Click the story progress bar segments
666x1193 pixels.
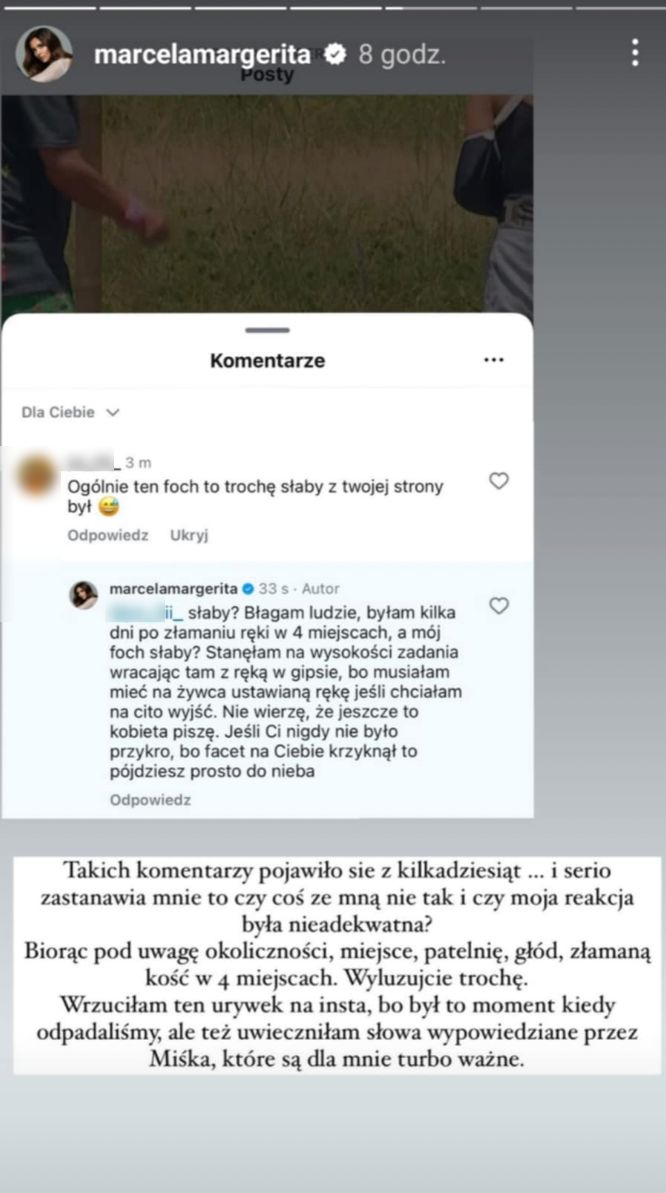[x=333, y=8]
